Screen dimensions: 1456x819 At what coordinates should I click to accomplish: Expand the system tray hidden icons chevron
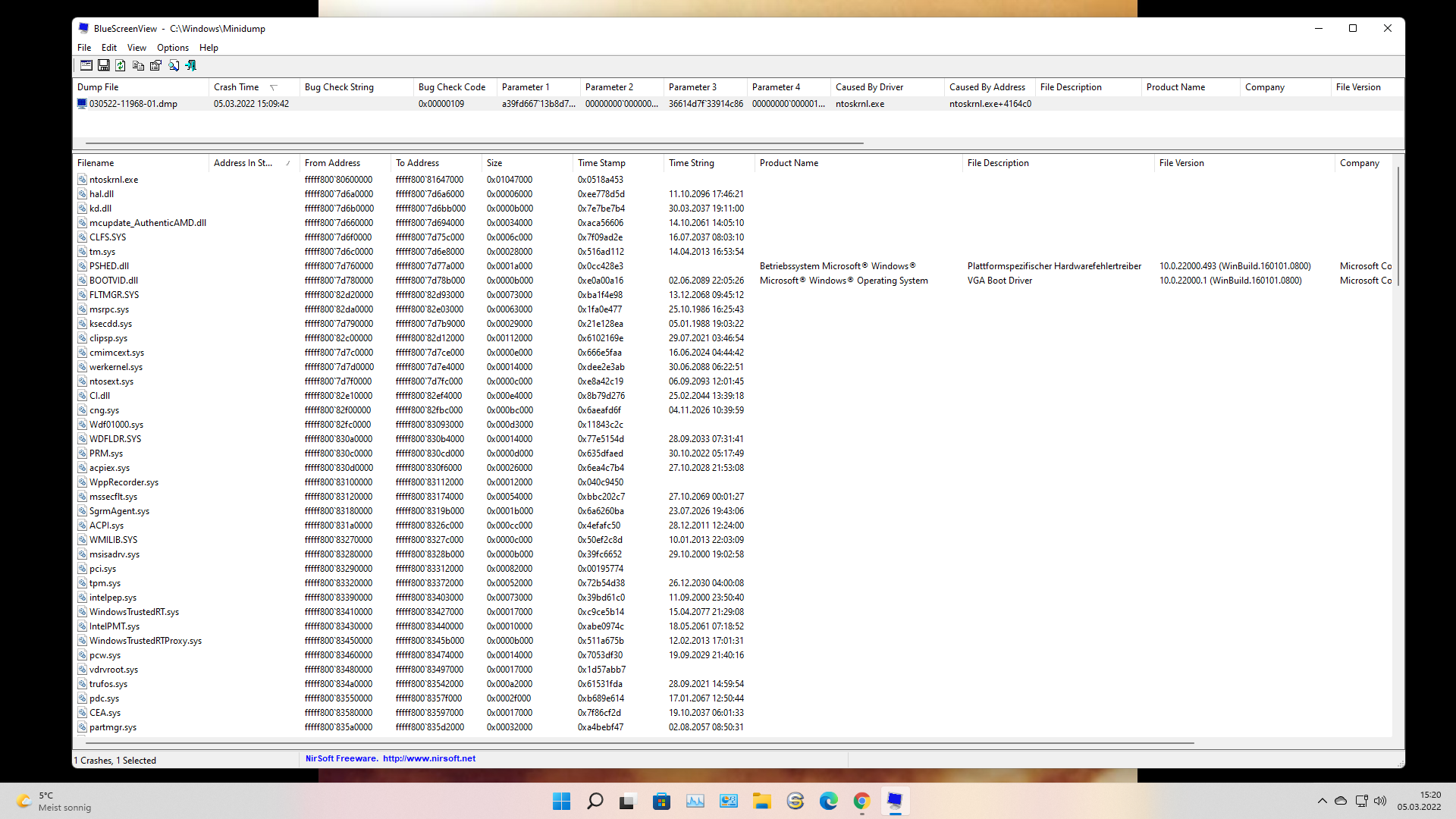(1322, 801)
